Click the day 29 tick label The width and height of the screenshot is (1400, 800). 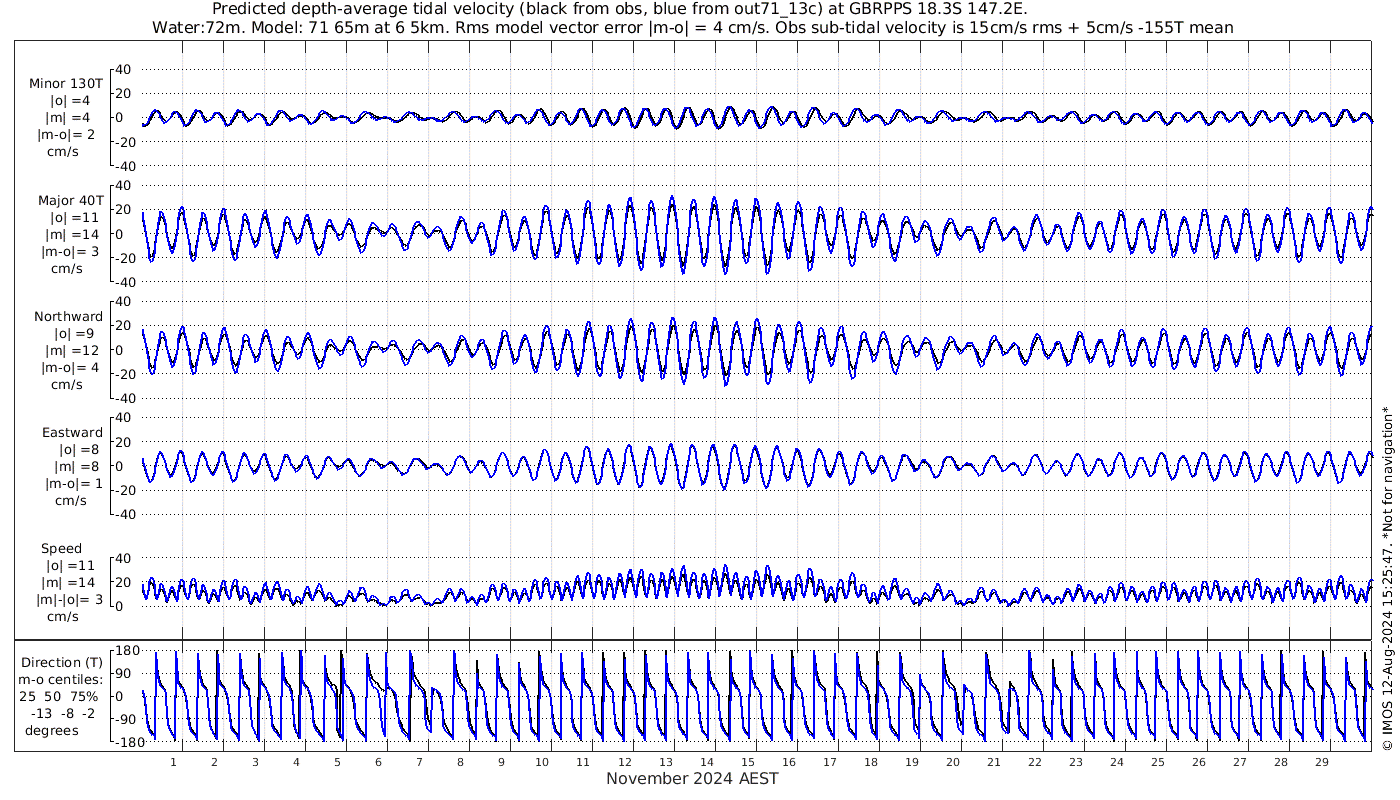click(x=1321, y=762)
